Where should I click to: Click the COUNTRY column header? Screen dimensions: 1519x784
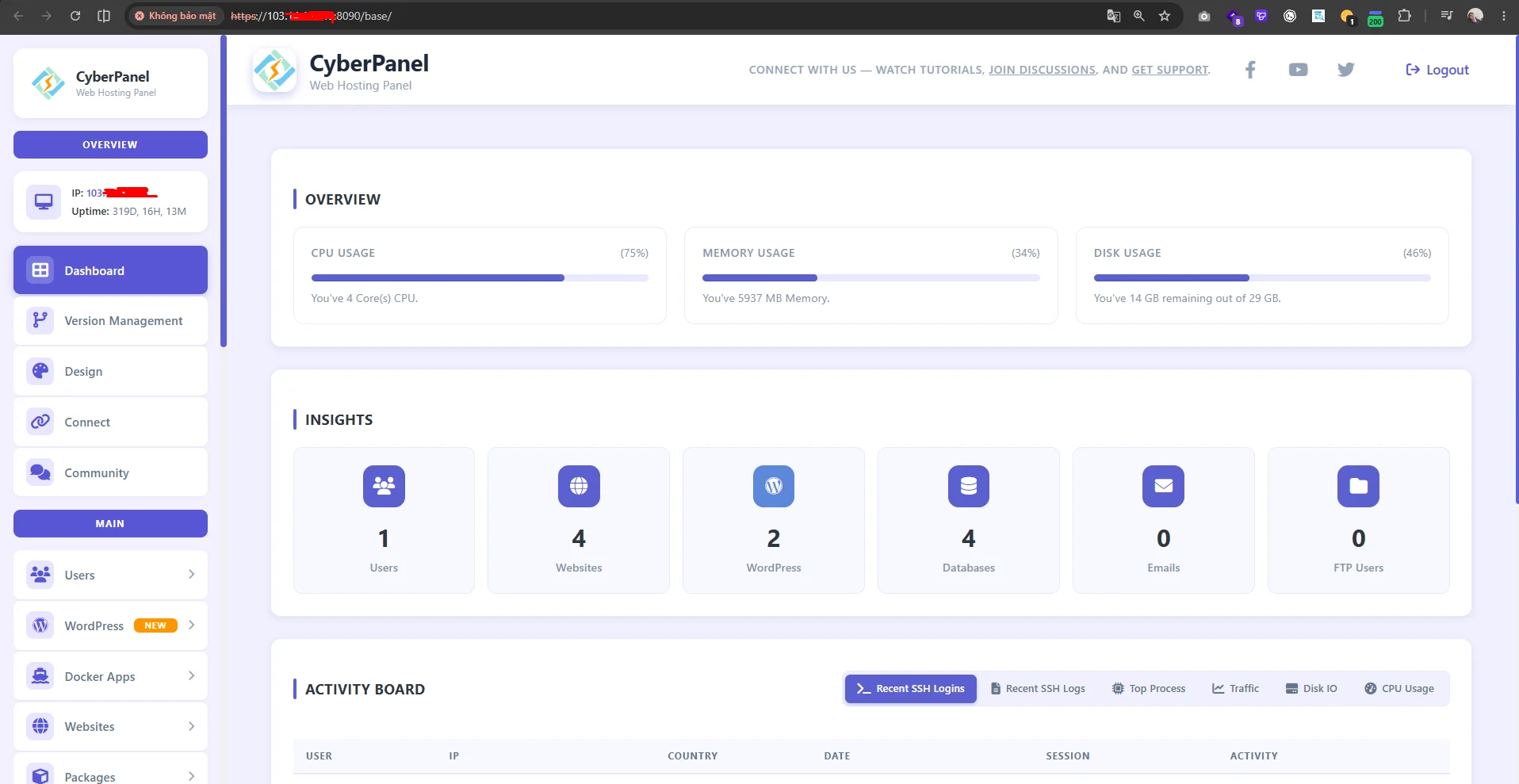pos(693,756)
